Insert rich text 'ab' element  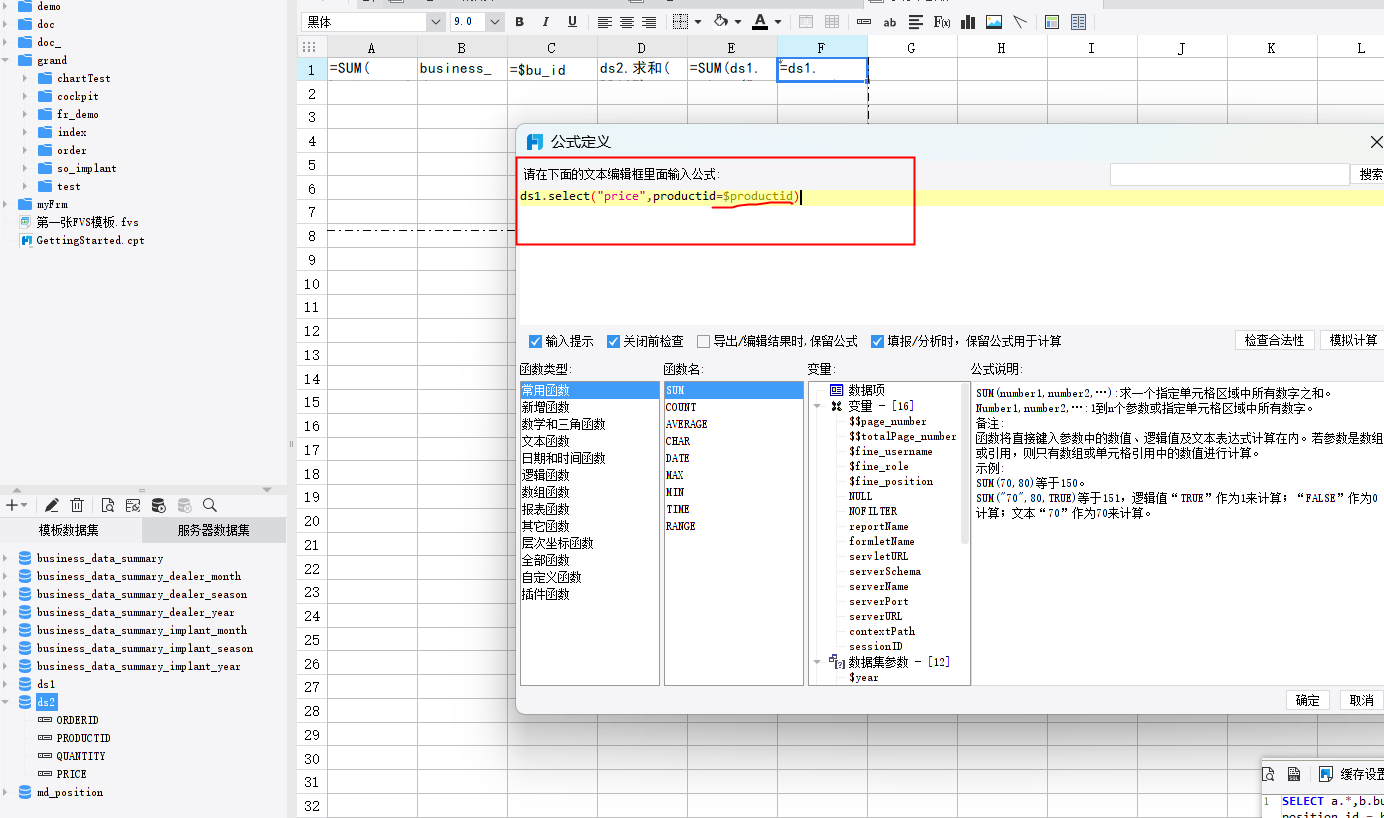click(x=890, y=22)
